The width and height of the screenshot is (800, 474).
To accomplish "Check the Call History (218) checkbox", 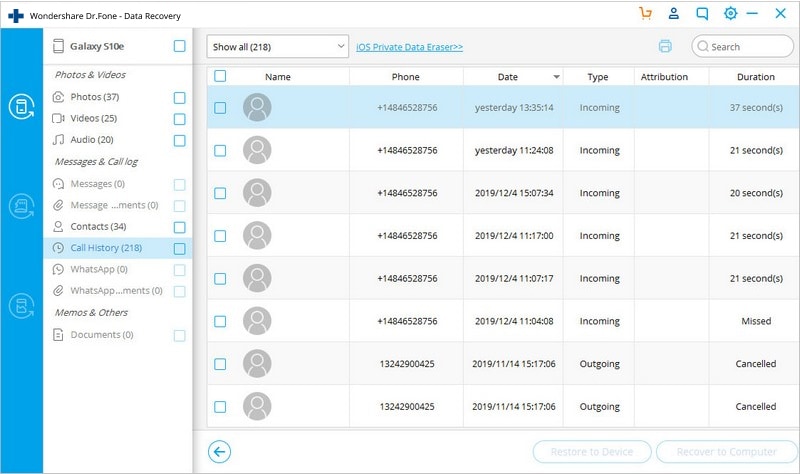I will (x=180, y=249).
